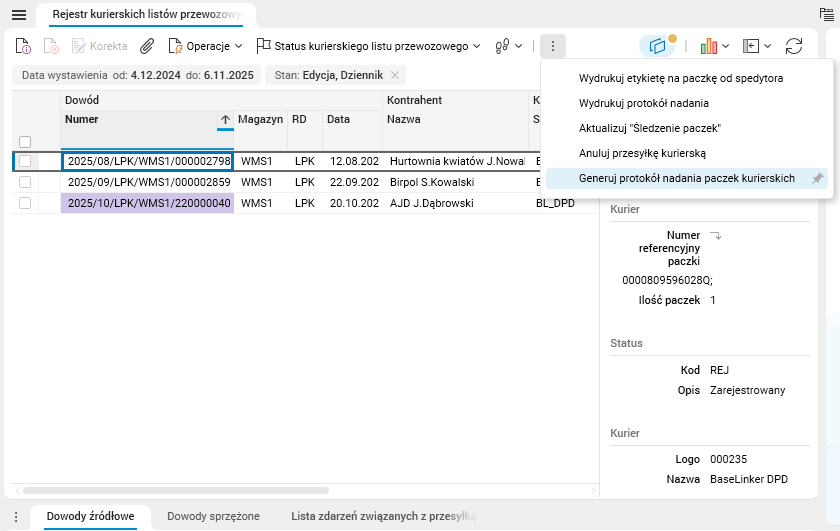Image resolution: width=840 pixels, height=531 pixels.
Task: Tick checkbox for Birpol S.Kowalski row
Action: click(25, 182)
